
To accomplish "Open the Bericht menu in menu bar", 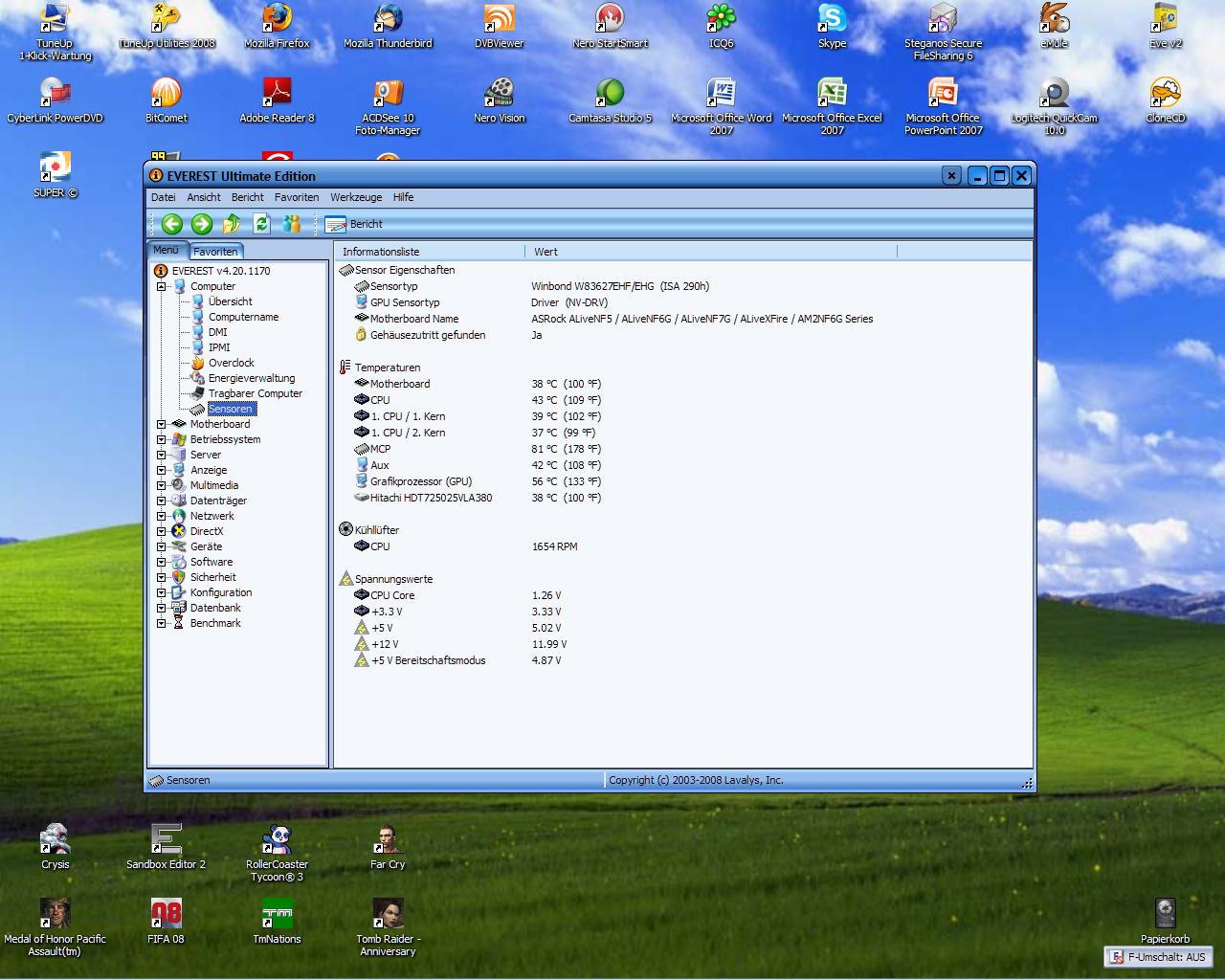I will click(x=248, y=197).
